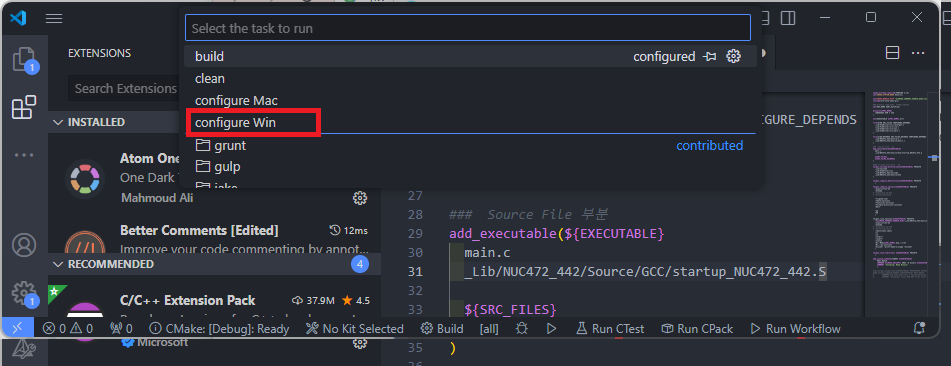
Task: Open the hamburger application menu
Action: click(54, 18)
